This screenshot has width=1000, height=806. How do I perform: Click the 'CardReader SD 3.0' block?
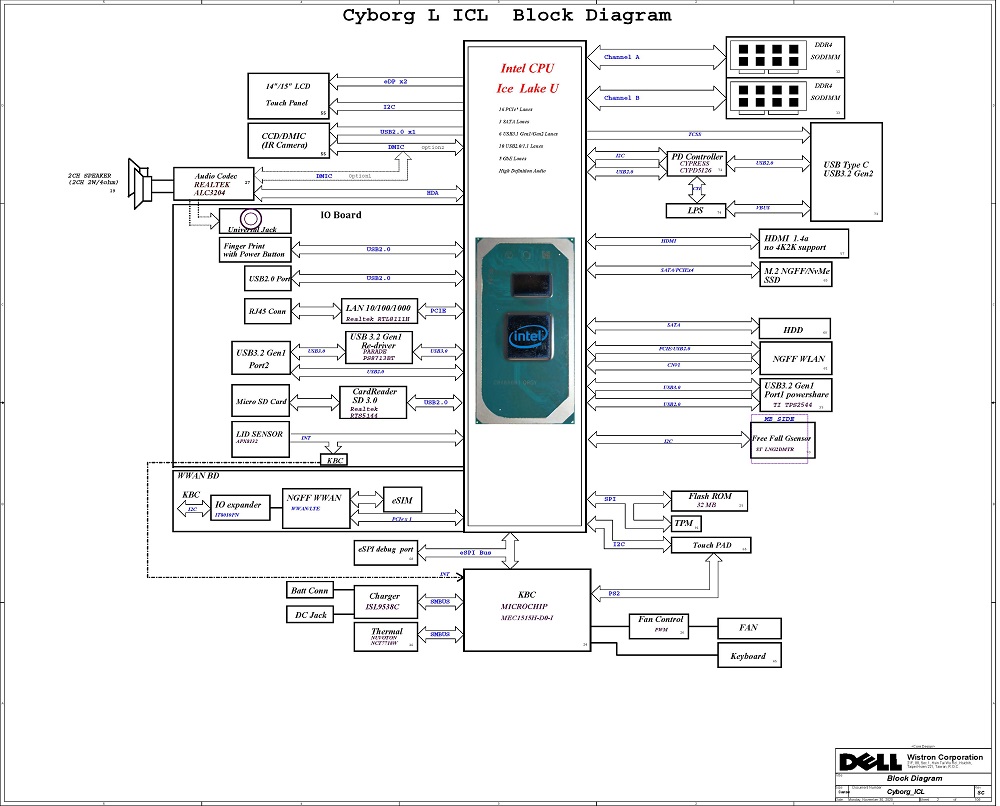click(373, 403)
